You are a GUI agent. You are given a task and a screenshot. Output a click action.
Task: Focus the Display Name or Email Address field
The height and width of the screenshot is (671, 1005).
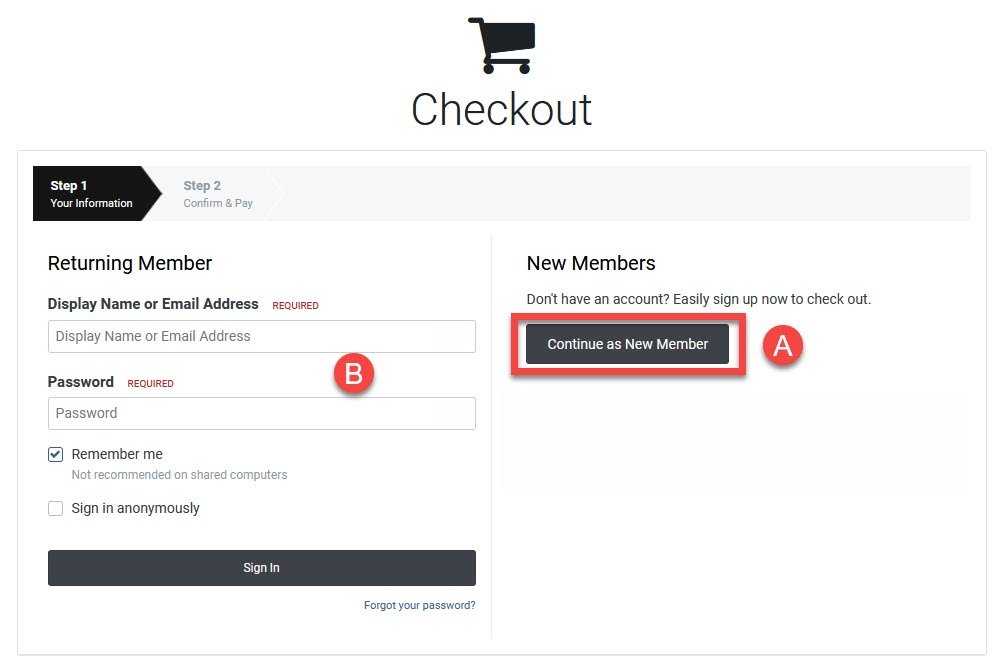[x=261, y=337]
